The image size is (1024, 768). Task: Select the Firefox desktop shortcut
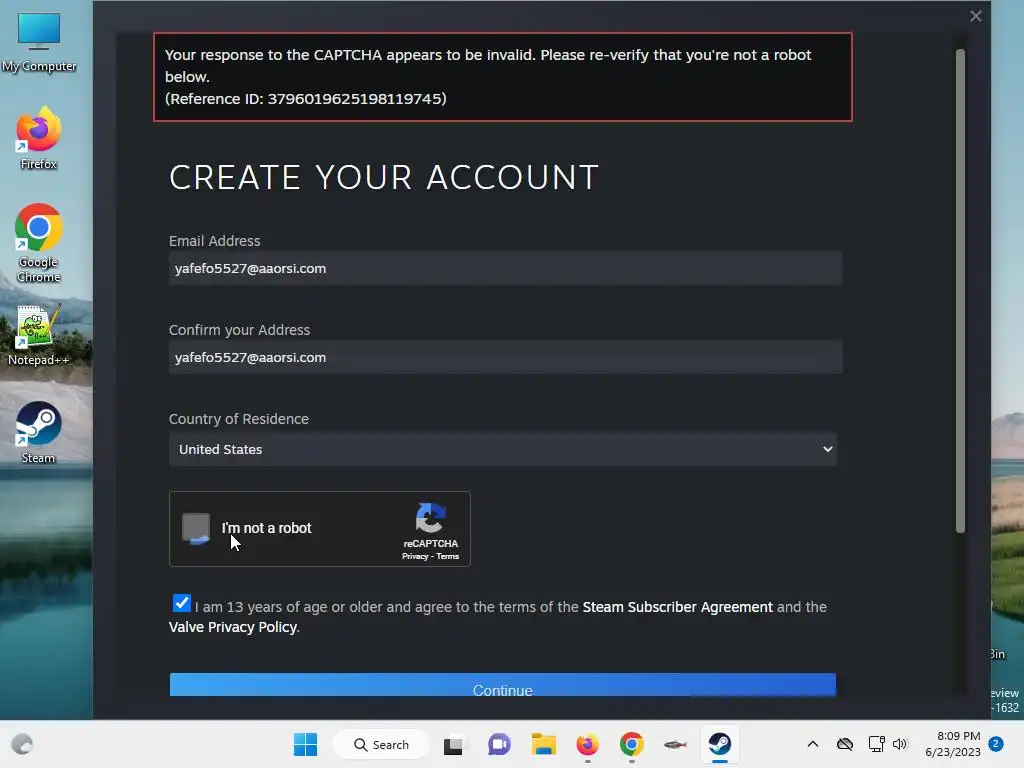click(x=39, y=138)
